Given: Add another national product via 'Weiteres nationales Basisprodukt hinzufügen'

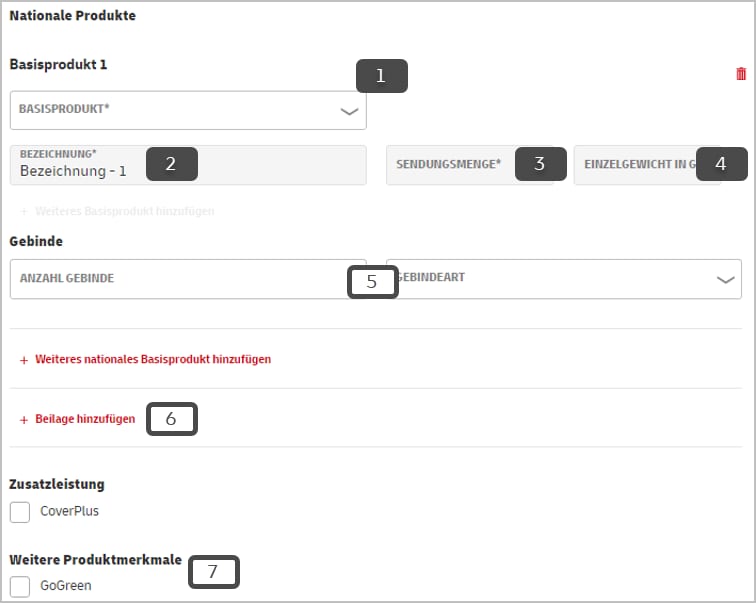Looking at the screenshot, I should (x=152, y=359).
